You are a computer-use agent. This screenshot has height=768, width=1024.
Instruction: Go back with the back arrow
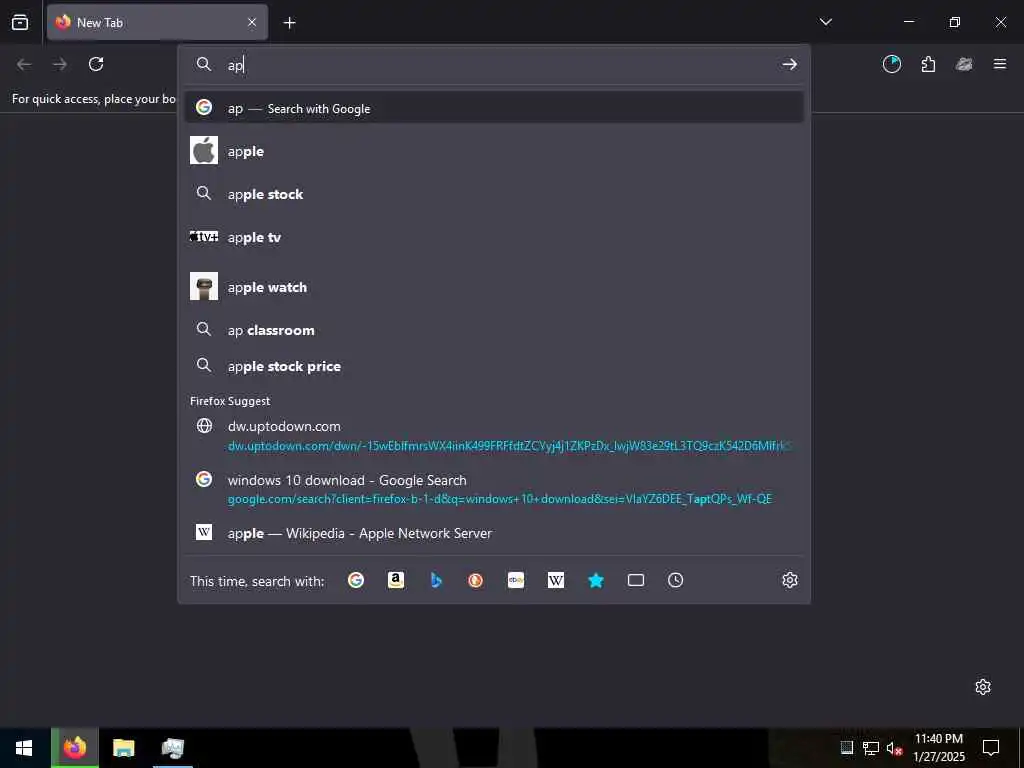pyautogui.click(x=24, y=64)
